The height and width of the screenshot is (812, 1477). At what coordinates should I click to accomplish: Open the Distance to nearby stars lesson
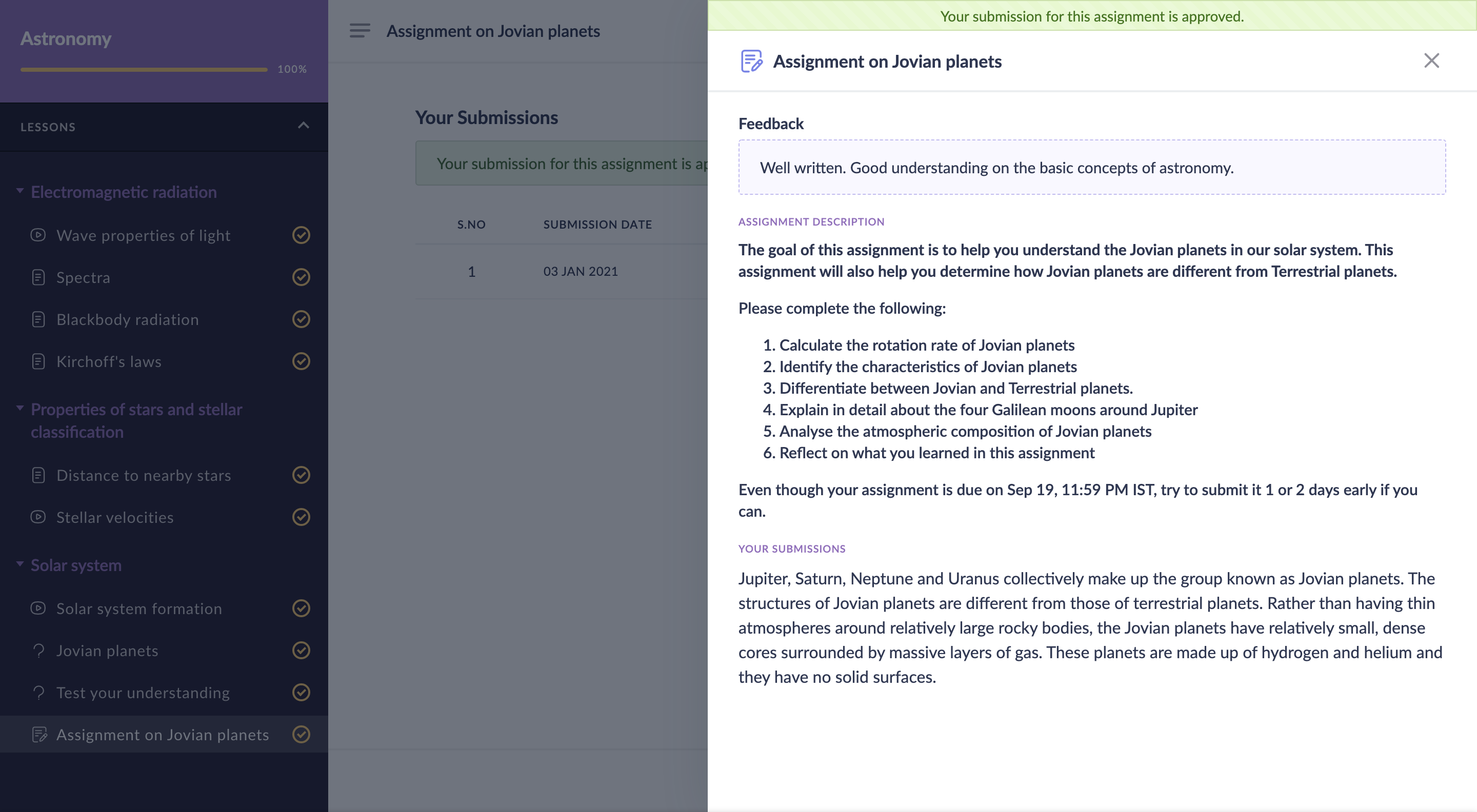coord(144,475)
